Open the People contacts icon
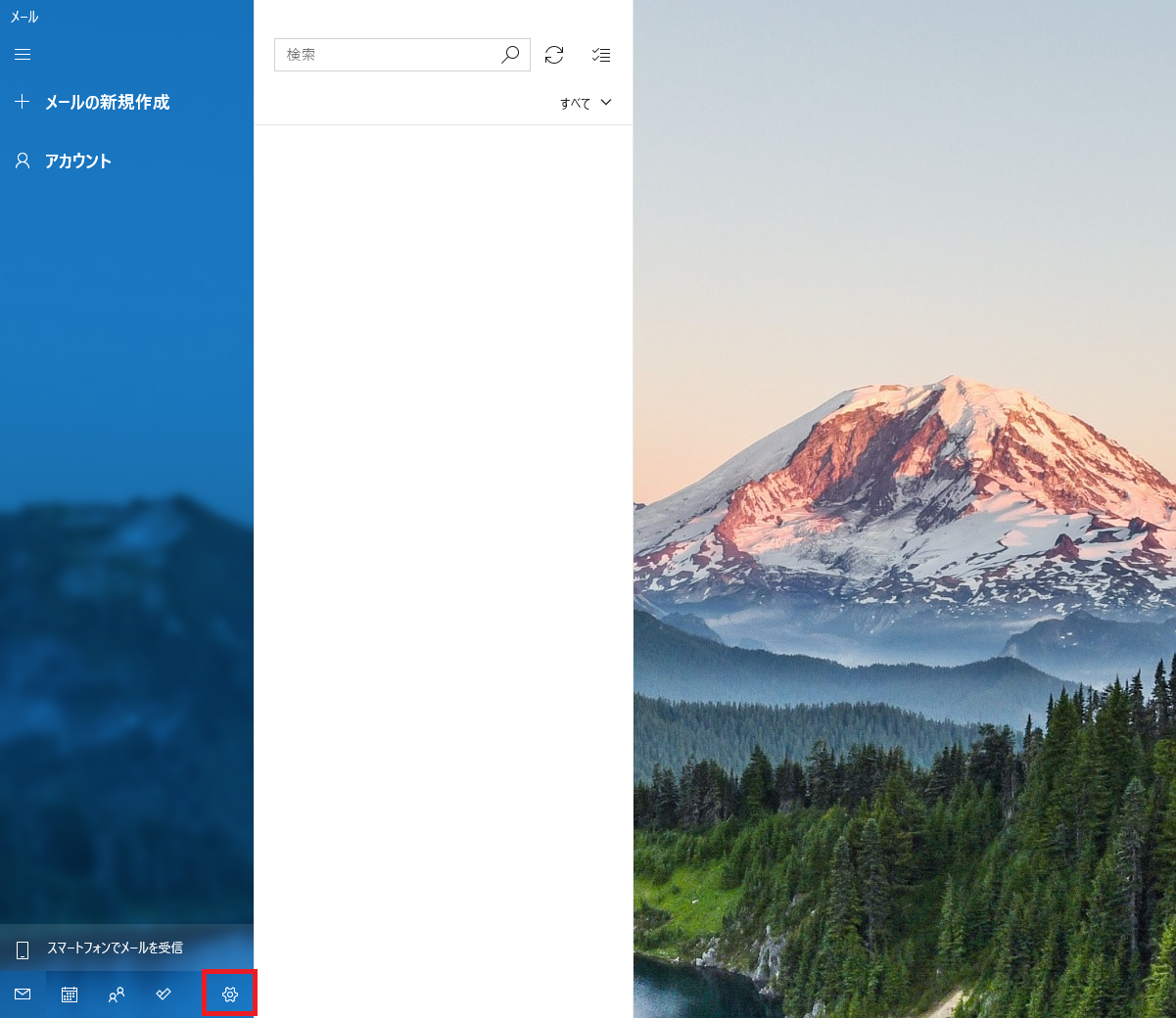The width and height of the screenshot is (1176, 1018). coord(117,995)
